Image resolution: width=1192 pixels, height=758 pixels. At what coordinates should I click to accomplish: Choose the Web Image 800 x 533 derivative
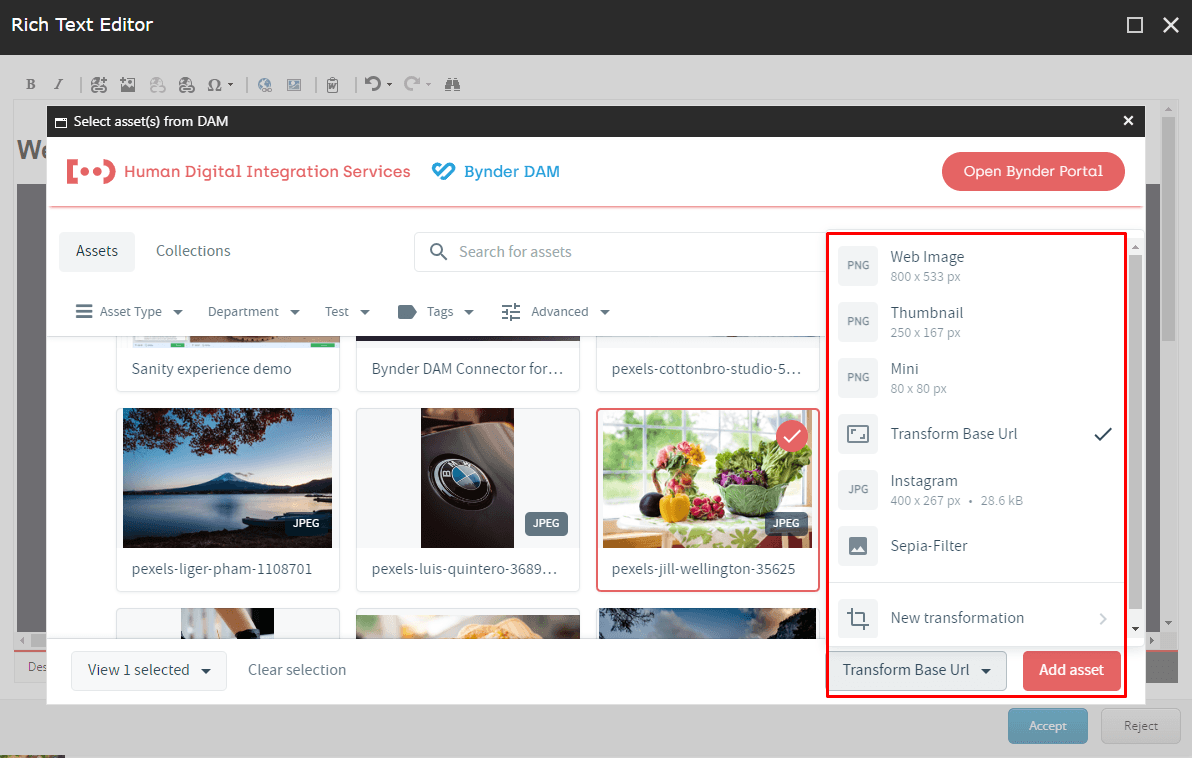coord(927,265)
